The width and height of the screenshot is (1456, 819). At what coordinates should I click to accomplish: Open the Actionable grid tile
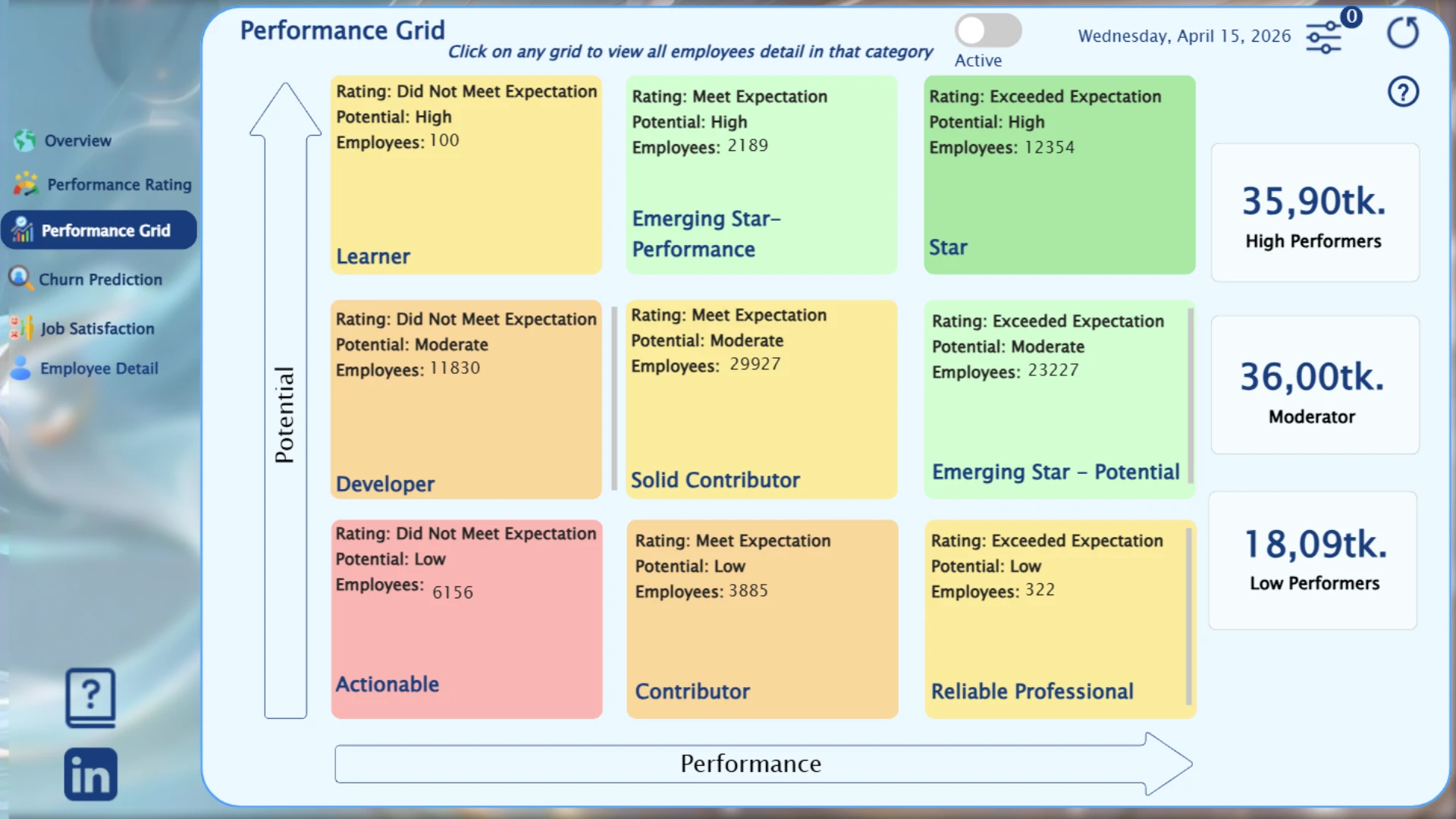[466, 620]
